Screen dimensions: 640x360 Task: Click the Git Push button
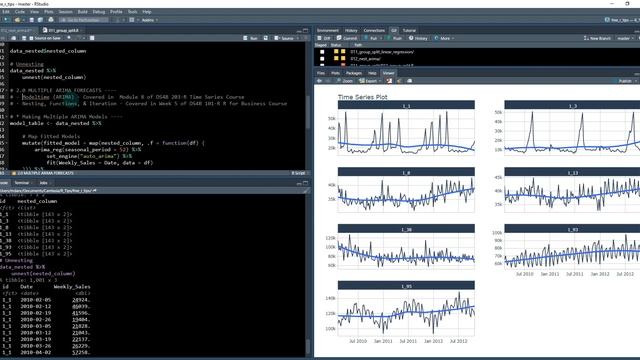[394, 38]
